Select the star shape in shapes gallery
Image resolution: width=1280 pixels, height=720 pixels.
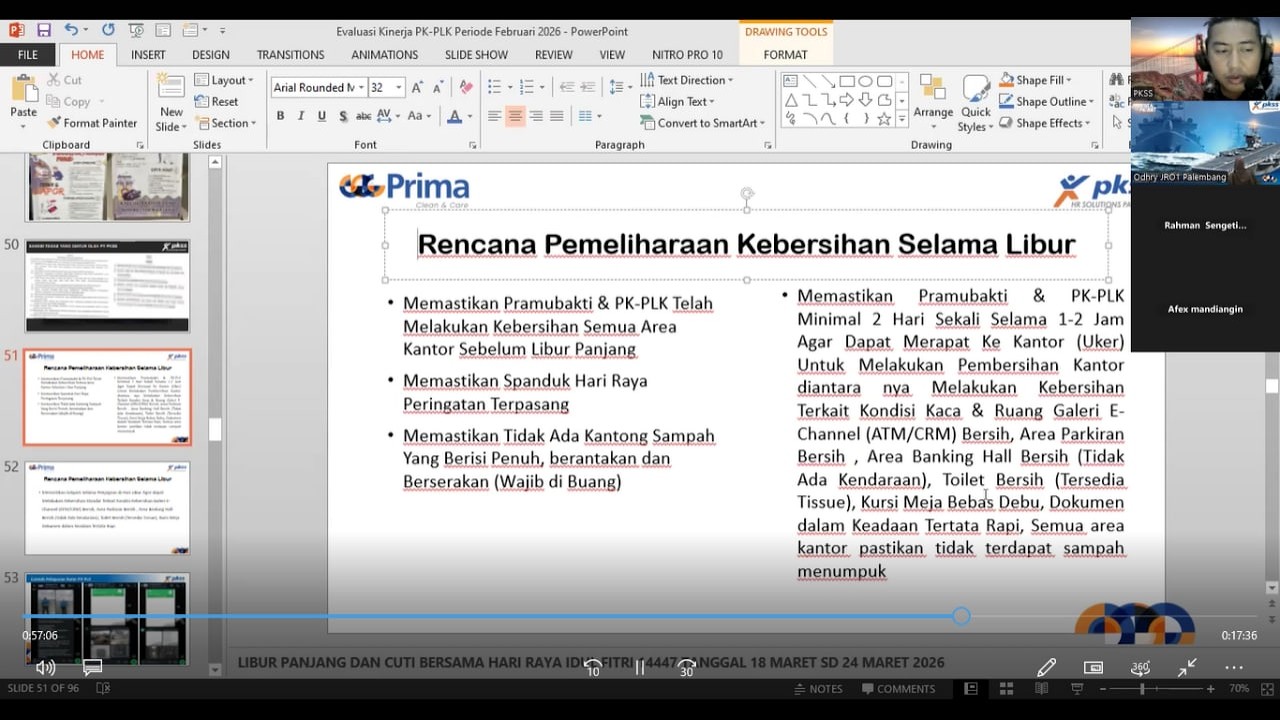pos(884,118)
